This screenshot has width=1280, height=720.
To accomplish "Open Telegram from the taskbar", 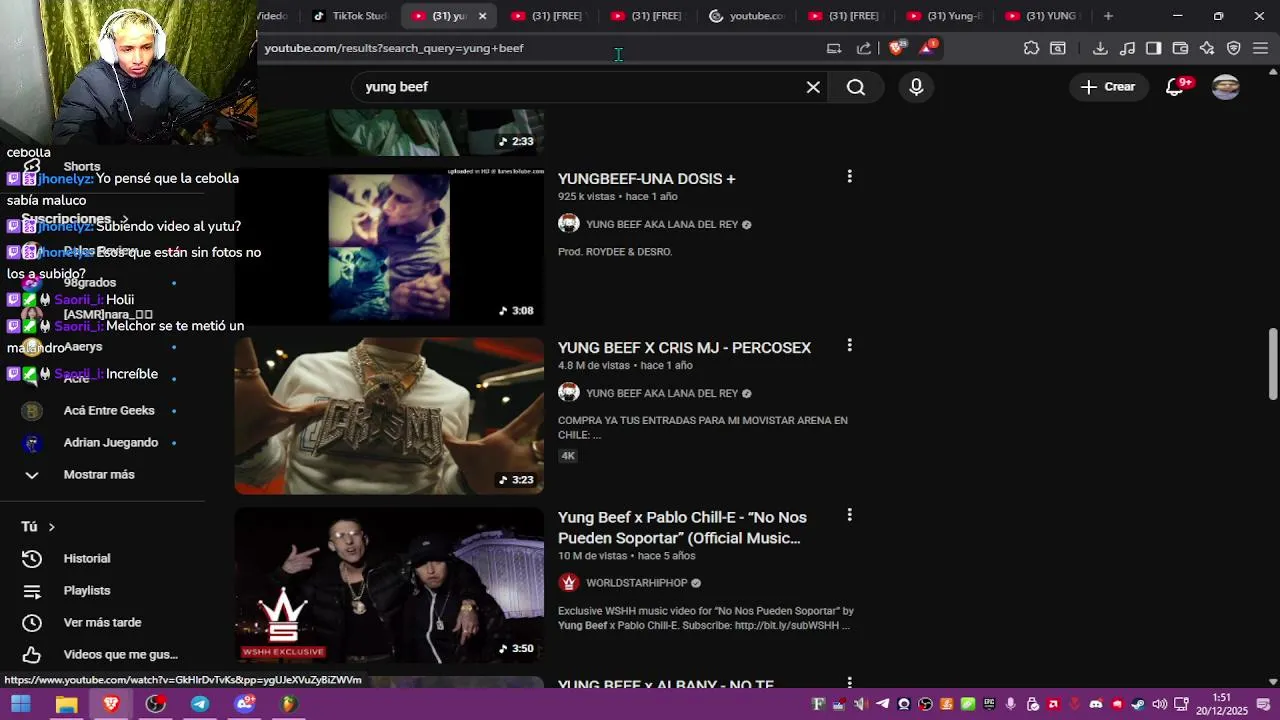I will tap(200, 704).
